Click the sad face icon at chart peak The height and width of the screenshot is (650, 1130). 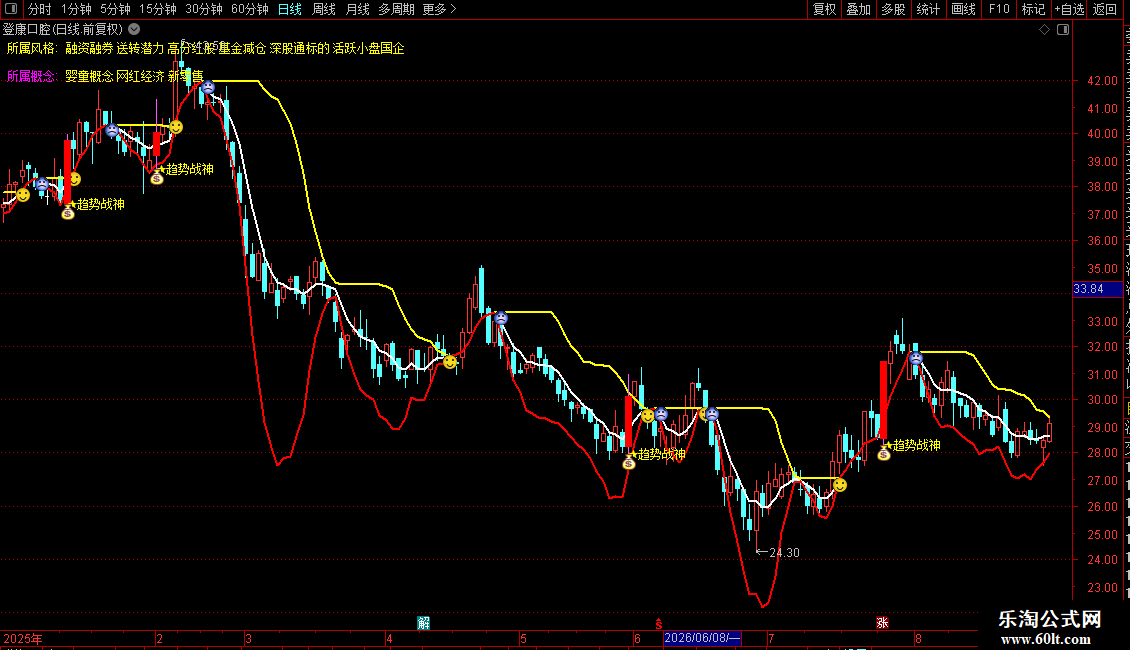(208, 88)
